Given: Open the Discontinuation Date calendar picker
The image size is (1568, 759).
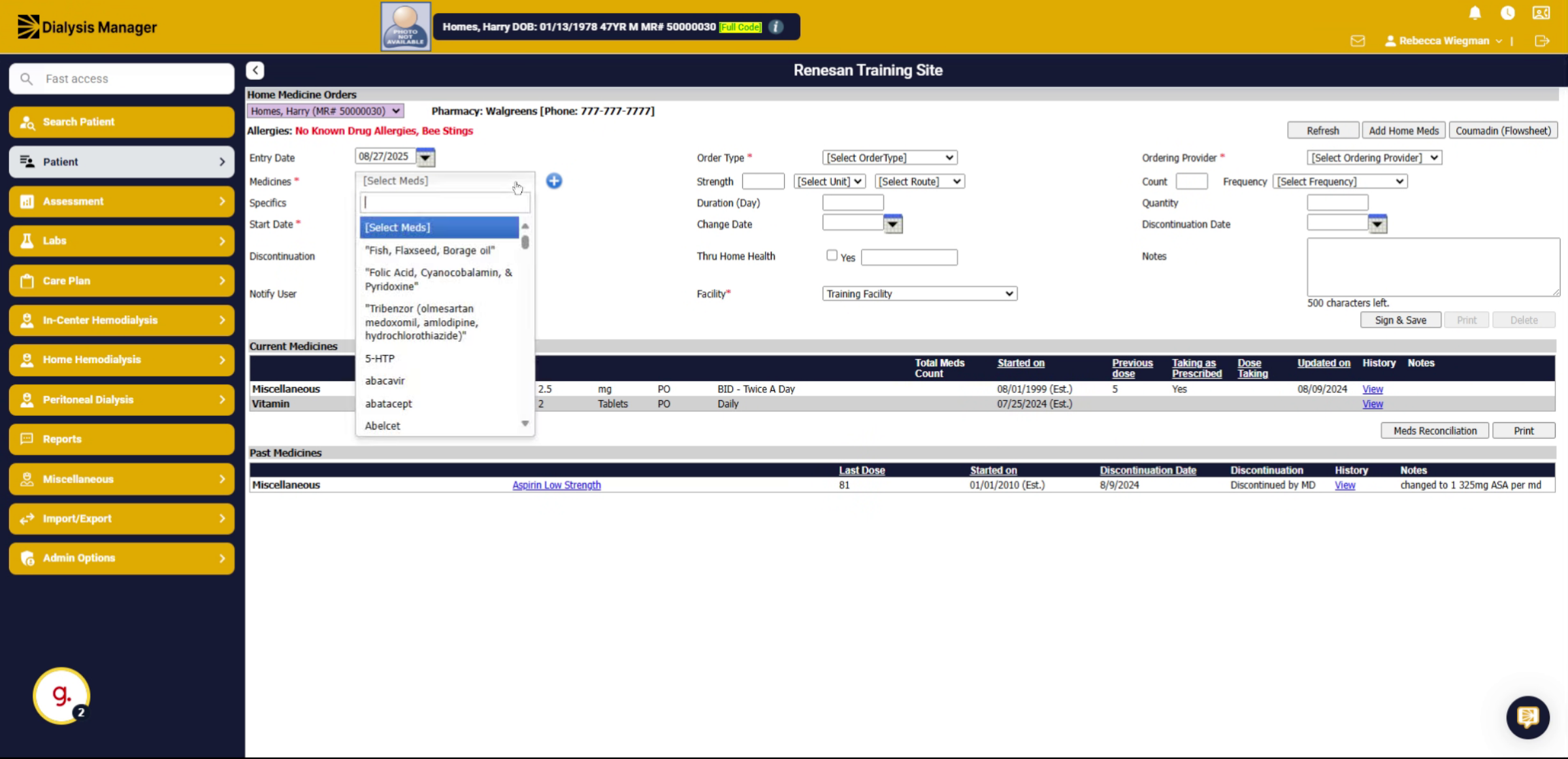Looking at the screenshot, I should tap(1377, 224).
